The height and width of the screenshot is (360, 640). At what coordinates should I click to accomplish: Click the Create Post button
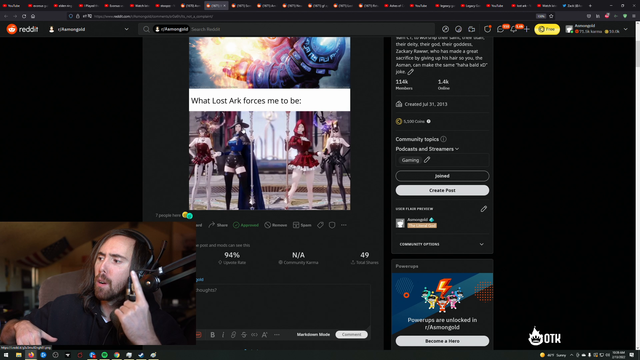(x=442, y=190)
